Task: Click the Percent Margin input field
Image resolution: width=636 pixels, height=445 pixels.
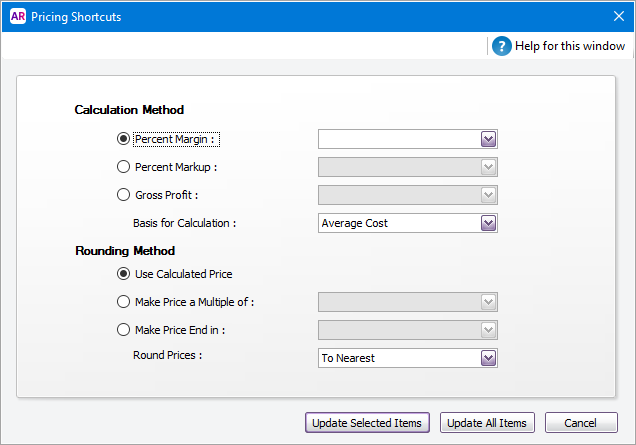Action: [398, 140]
